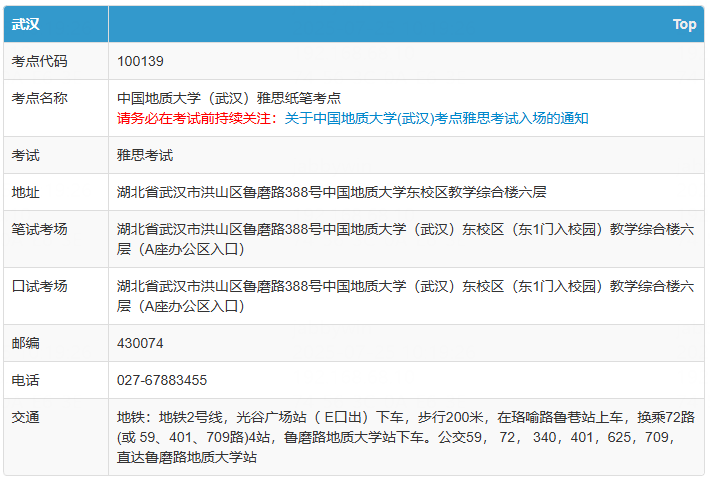Click the 考点代码 label

click(x=39, y=61)
